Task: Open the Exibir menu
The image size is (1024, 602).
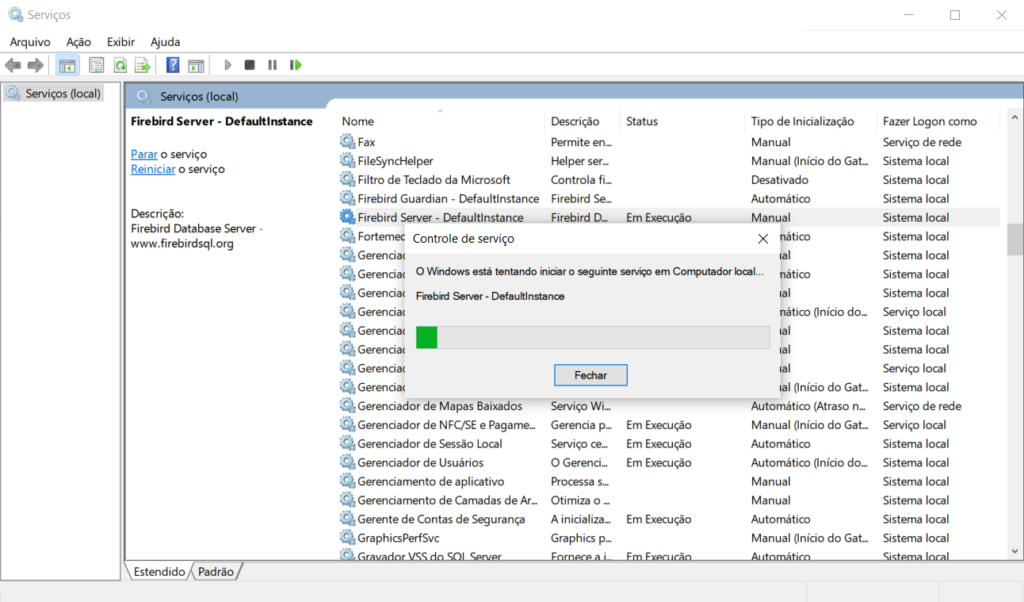Action: (x=121, y=42)
